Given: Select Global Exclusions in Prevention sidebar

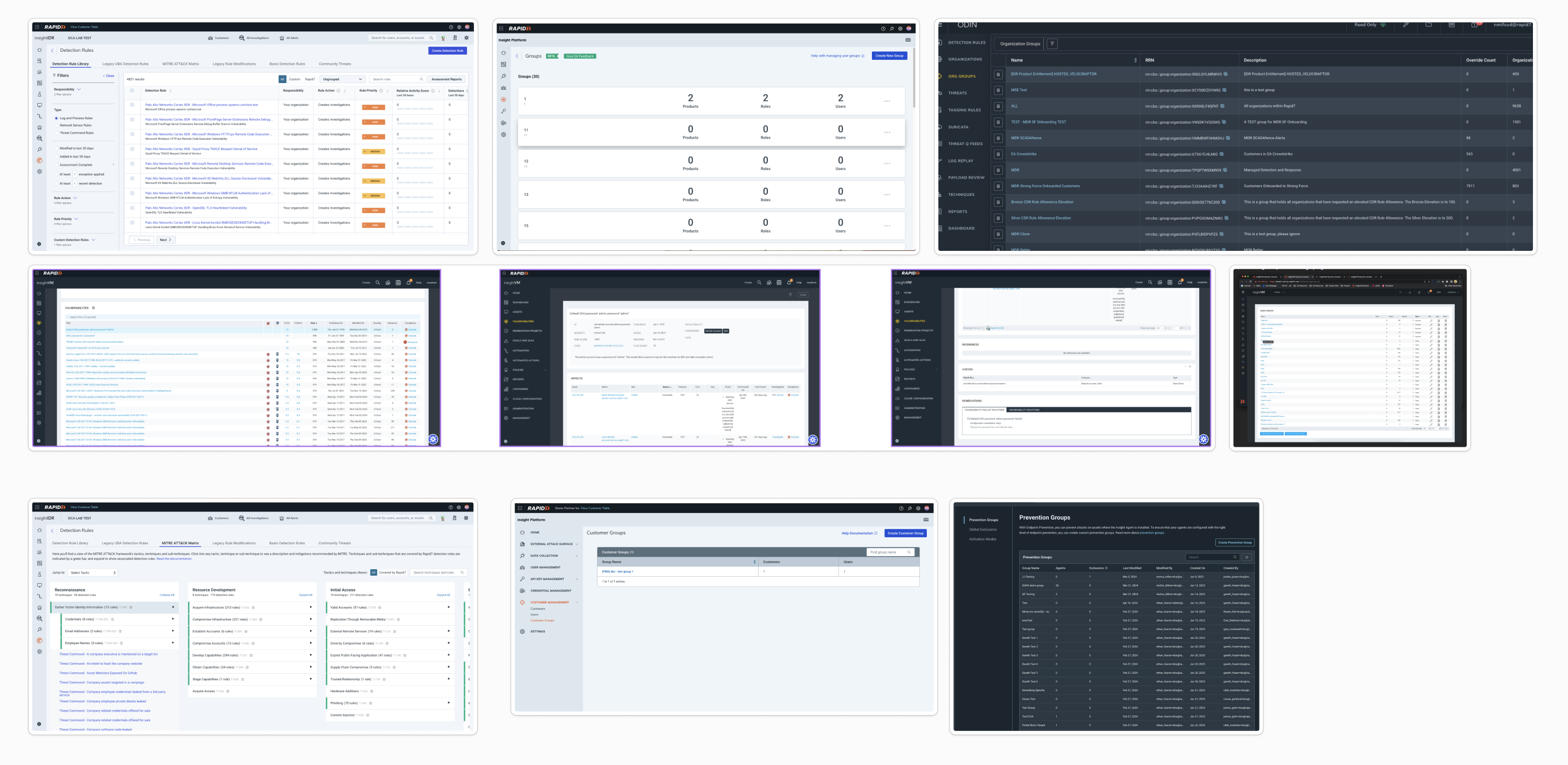Looking at the screenshot, I should pyautogui.click(x=983, y=529).
